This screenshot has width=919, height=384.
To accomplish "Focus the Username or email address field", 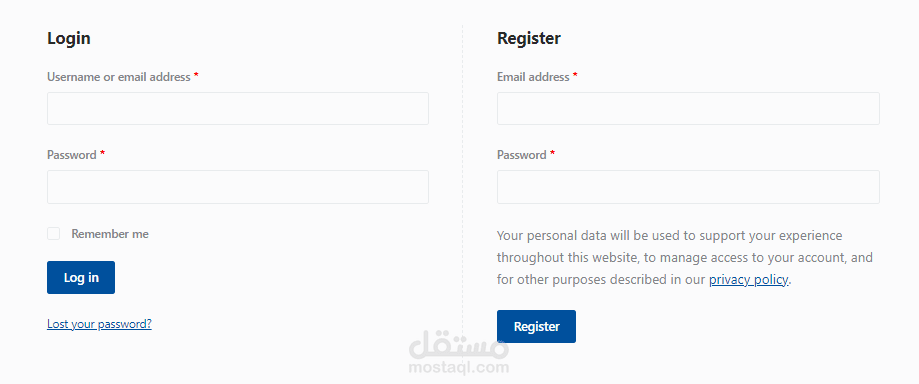I will pos(237,108).
